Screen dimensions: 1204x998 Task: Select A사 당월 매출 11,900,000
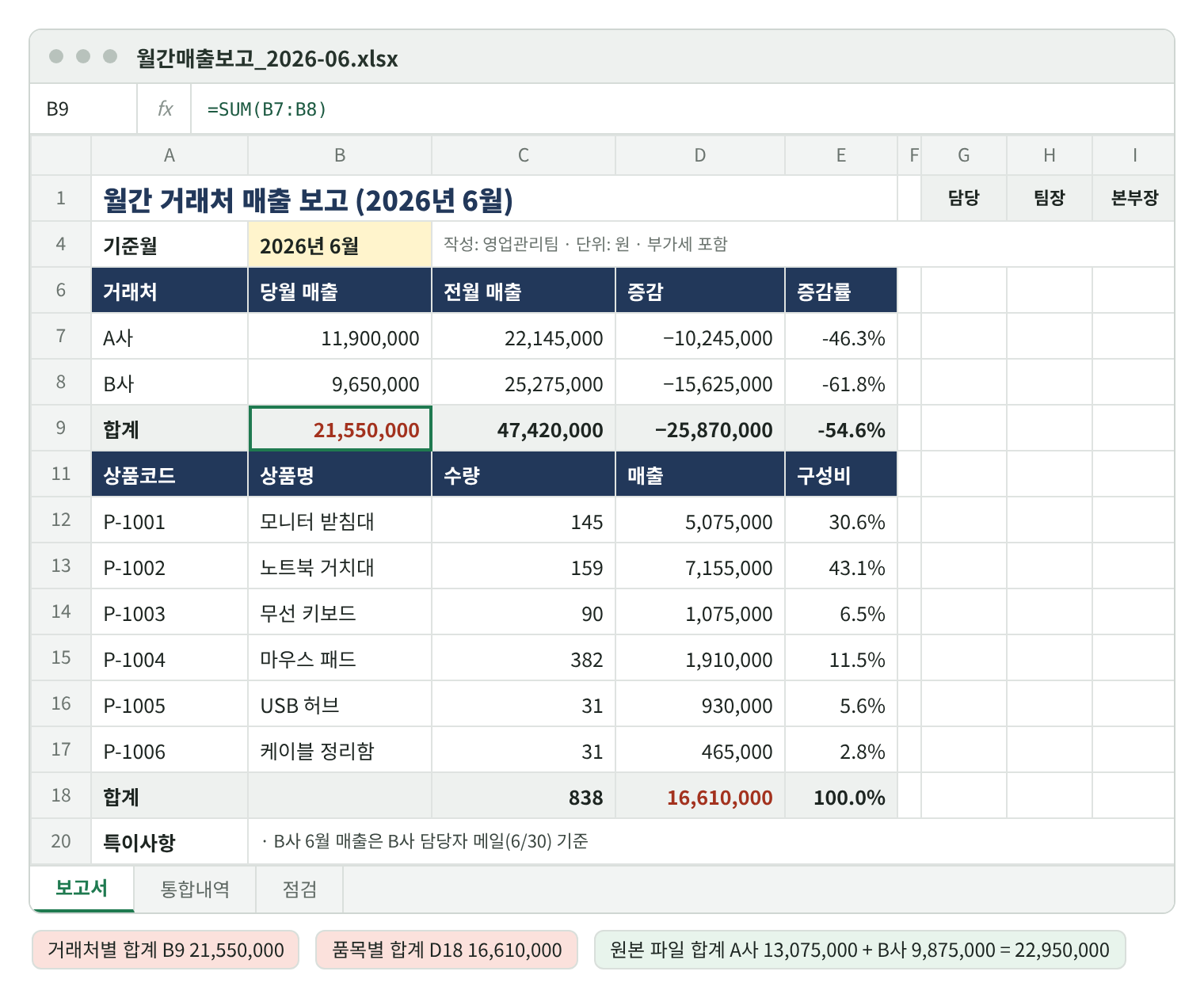(340, 337)
